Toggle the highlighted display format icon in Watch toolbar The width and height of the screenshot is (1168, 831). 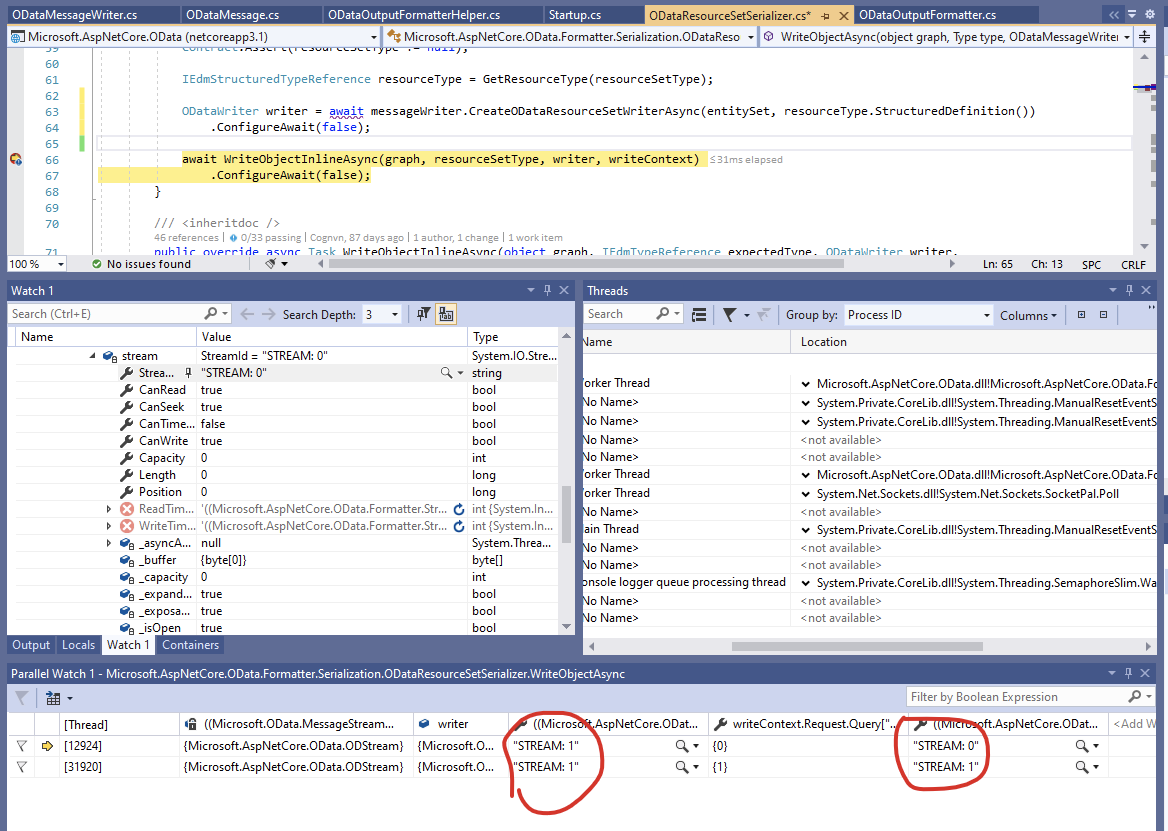point(445,313)
